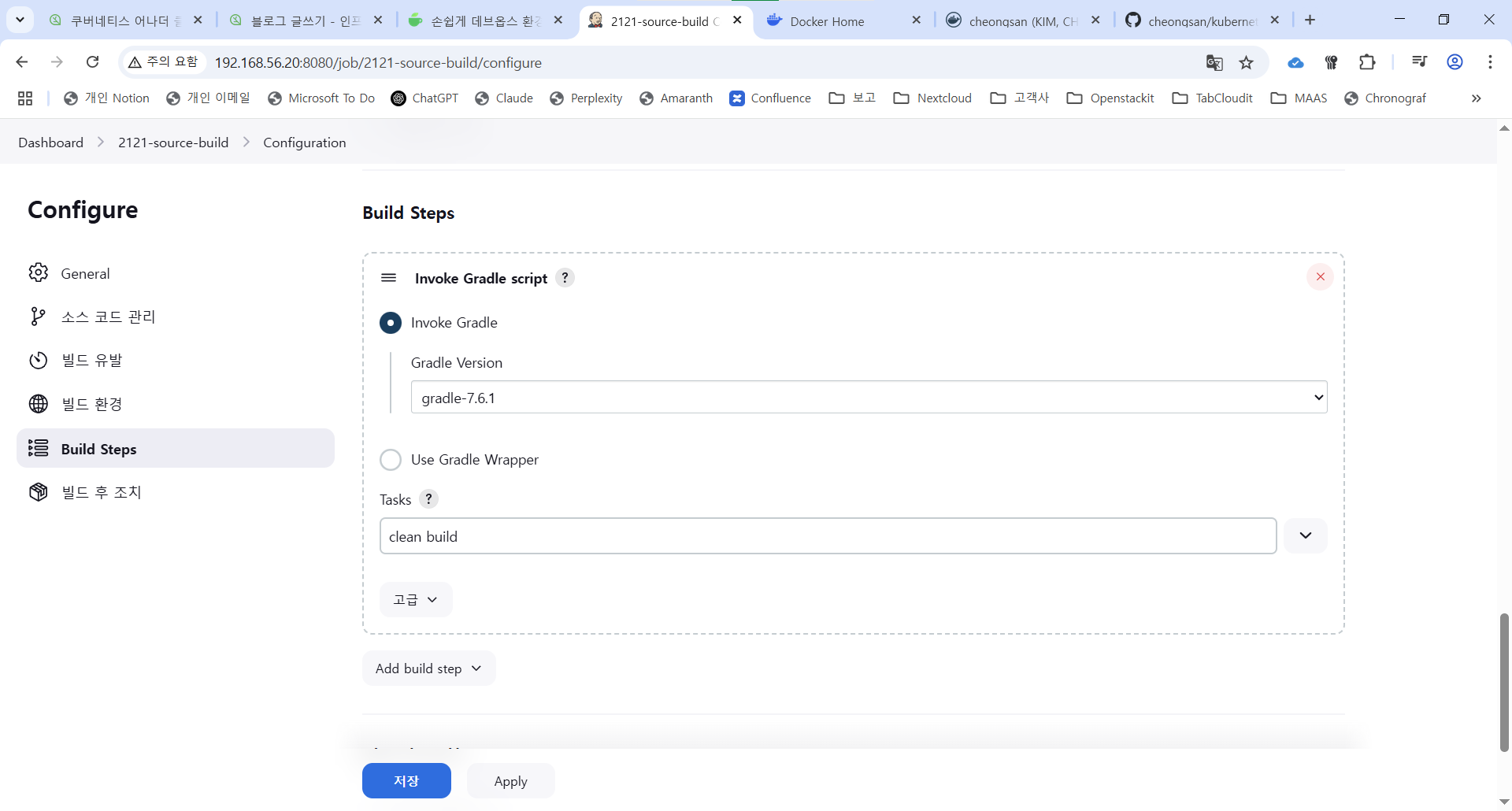Grab the build step drag handle
1512x811 pixels.
388,278
